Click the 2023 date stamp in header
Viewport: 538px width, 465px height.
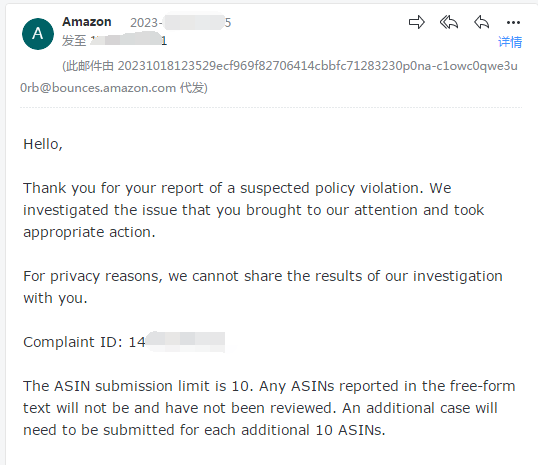point(180,23)
